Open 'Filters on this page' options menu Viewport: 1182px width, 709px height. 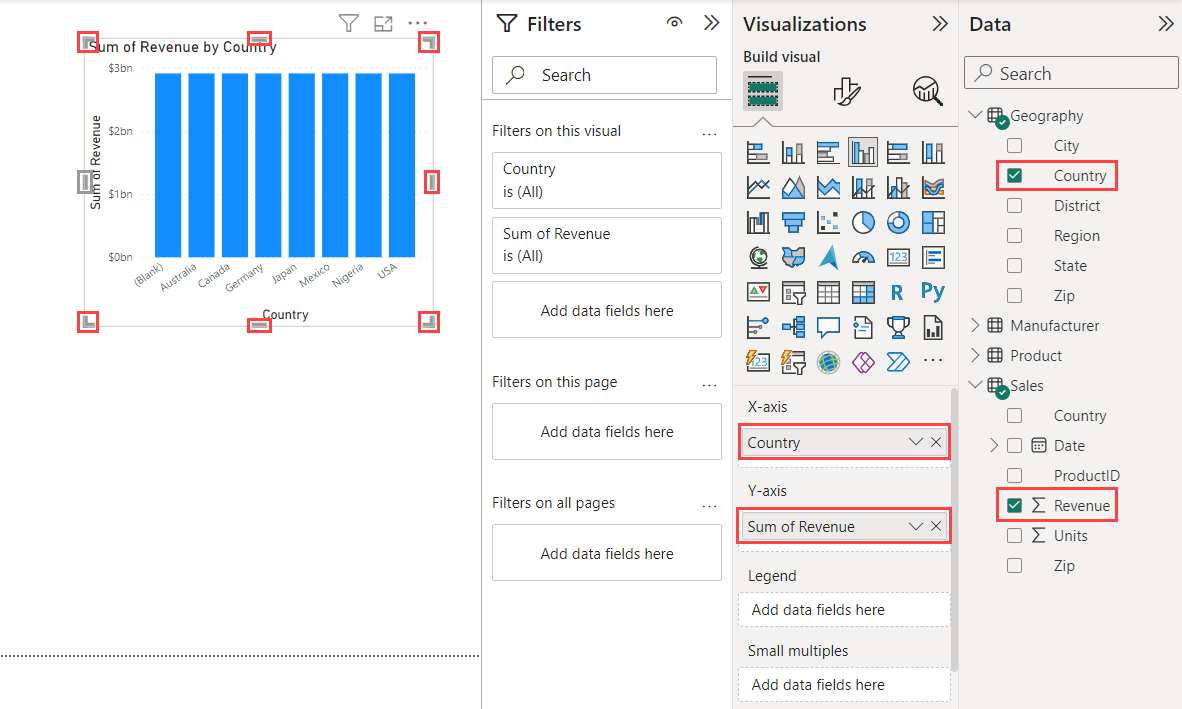point(709,385)
